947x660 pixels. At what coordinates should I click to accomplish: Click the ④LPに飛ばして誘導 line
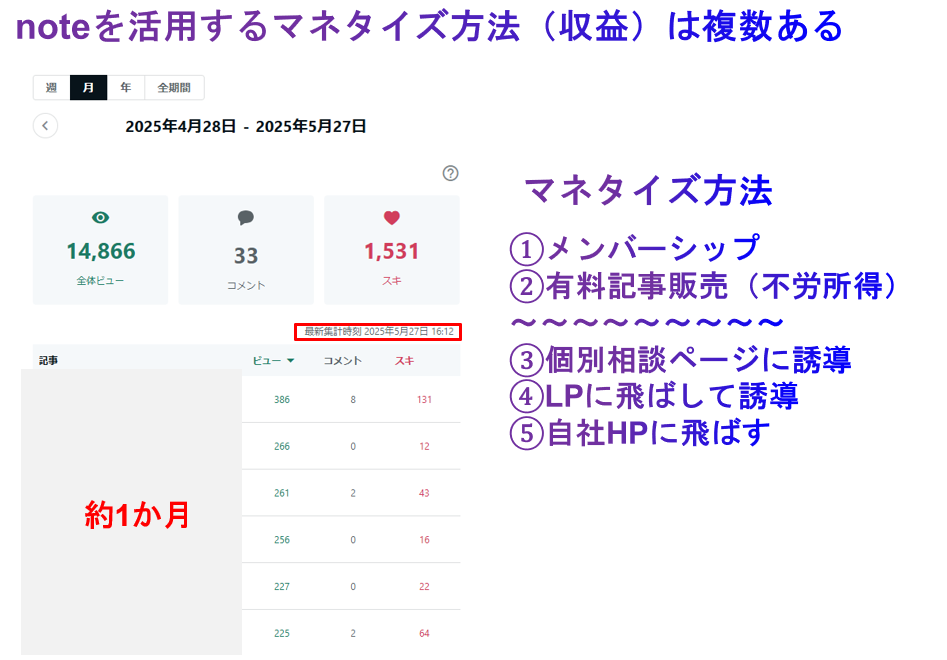pyautogui.click(x=654, y=396)
